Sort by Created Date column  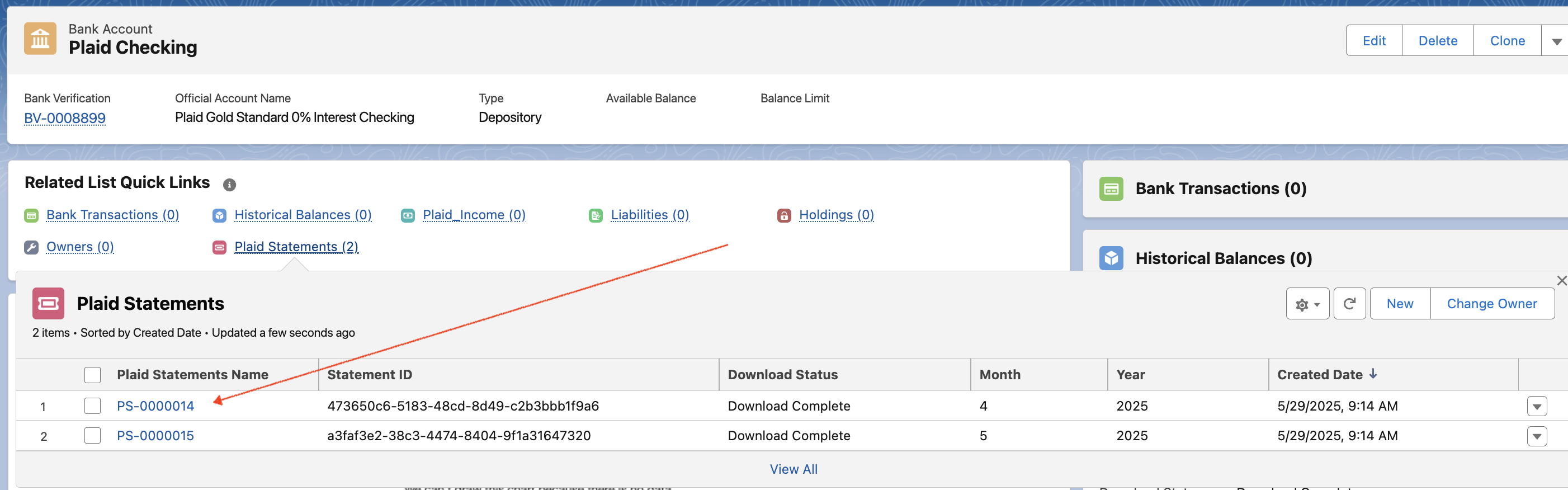(1327, 375)
